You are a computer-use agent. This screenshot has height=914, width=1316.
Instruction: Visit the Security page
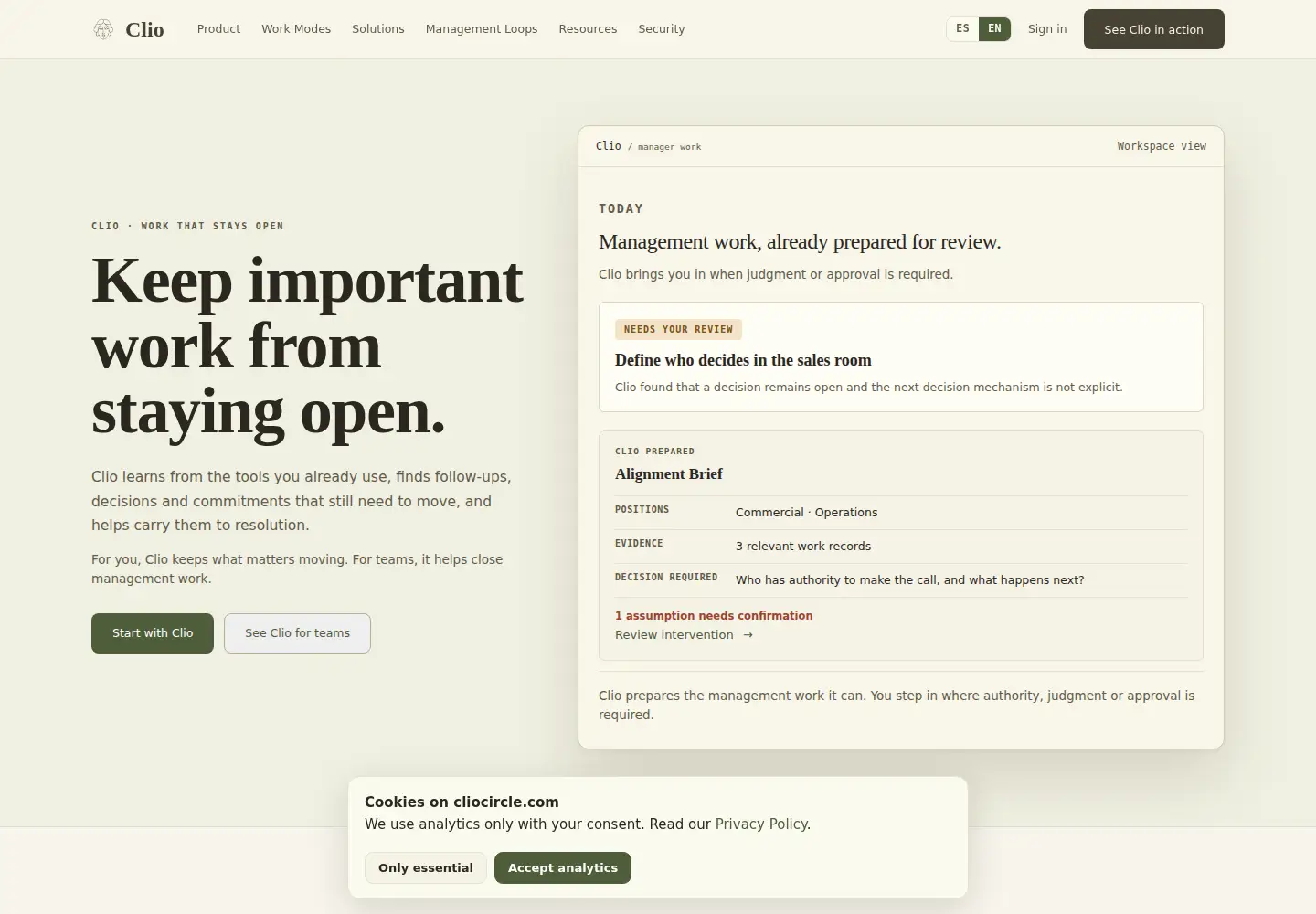(661, 29)
